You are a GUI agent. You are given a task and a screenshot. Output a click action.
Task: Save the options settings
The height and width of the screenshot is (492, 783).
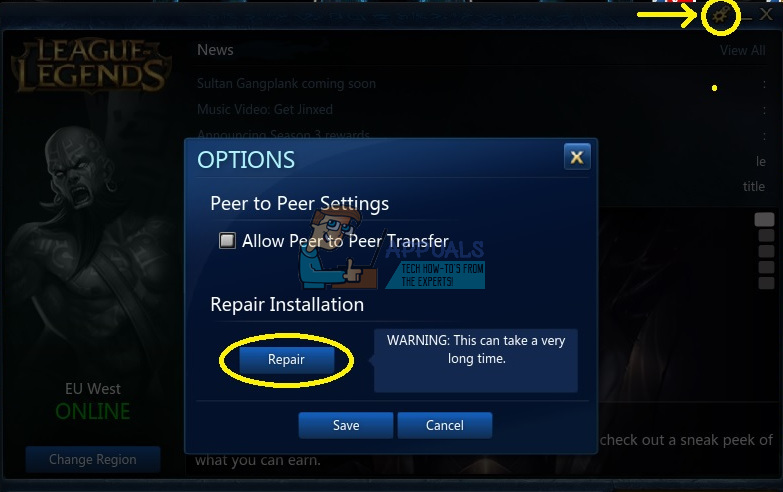[346, 425]
